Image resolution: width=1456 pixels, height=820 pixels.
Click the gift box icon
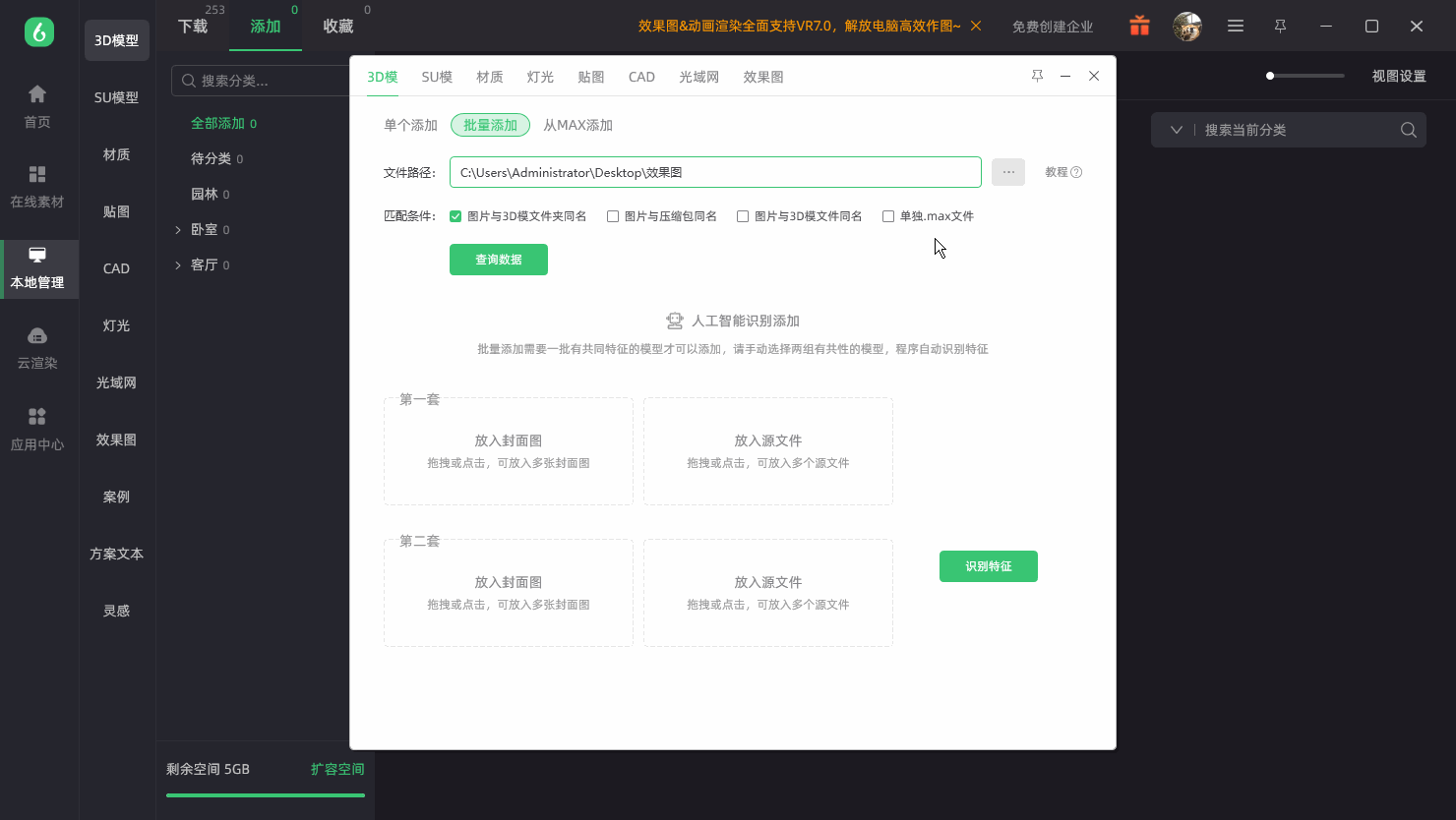(x=1139, y=26)
